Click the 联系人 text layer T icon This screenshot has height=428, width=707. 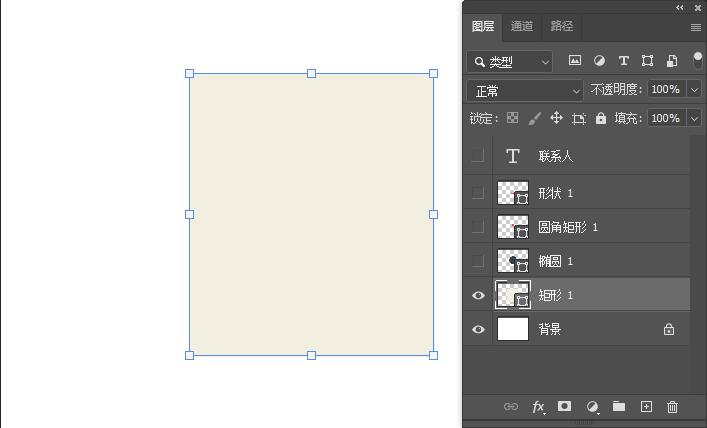tap(513, 156)
